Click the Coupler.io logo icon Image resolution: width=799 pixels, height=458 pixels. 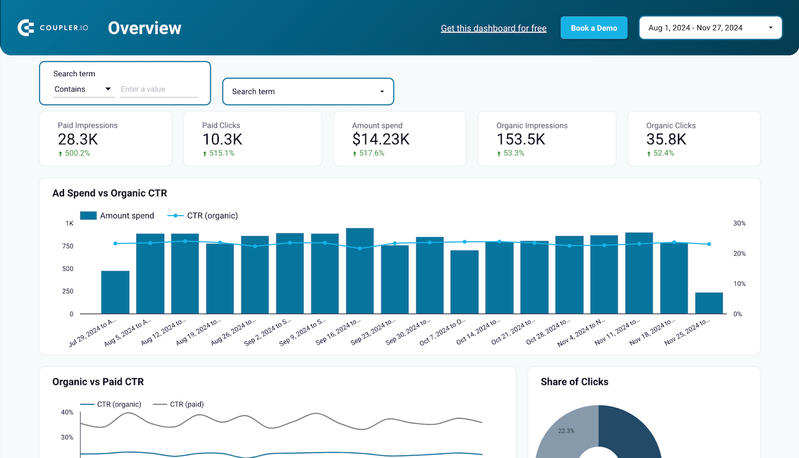pos(27,28)
